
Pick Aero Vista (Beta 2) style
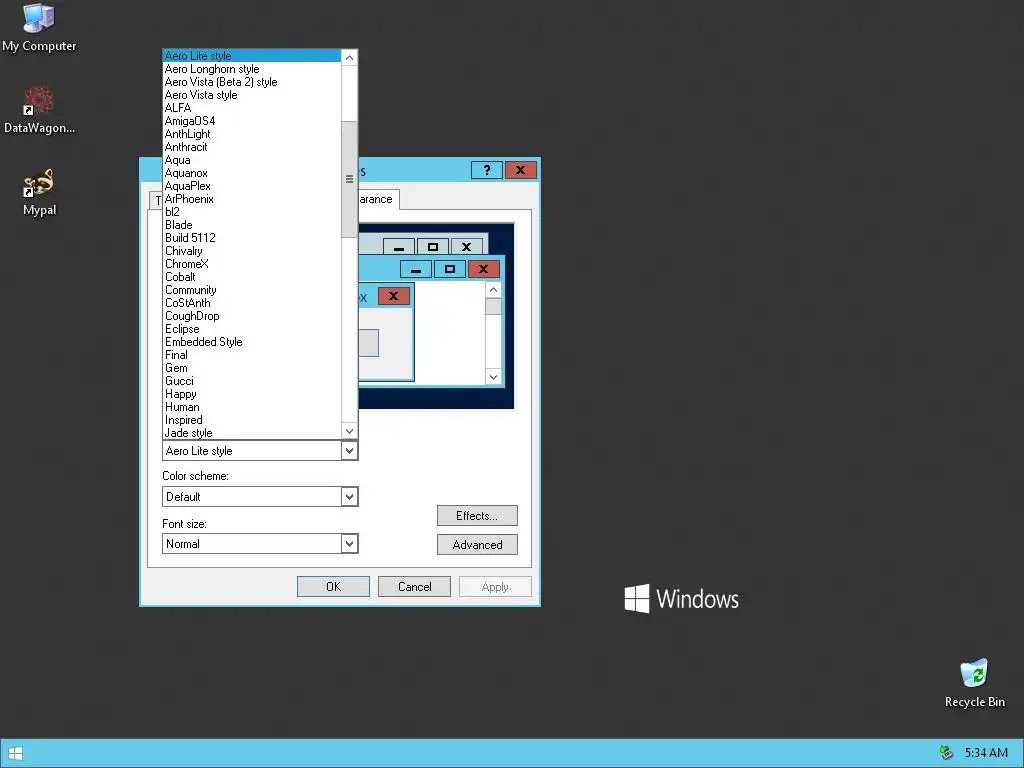[251, 82]
